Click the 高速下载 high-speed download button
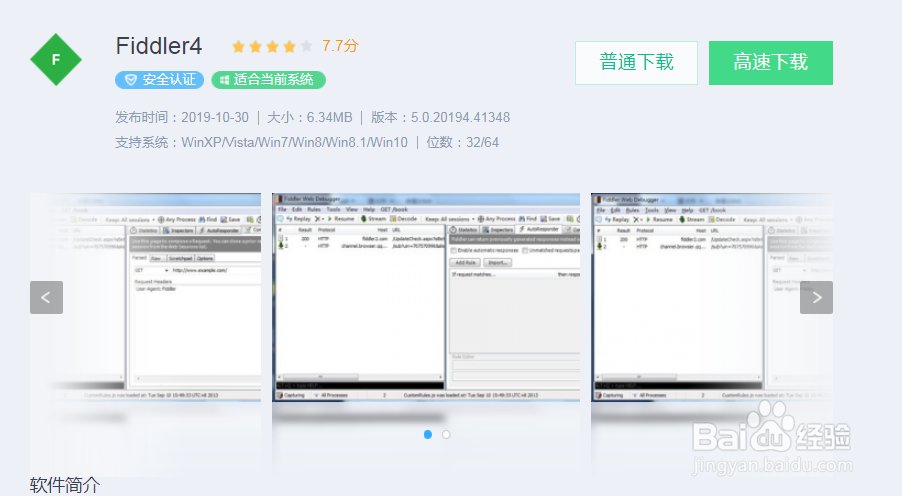 click(771, 63)
